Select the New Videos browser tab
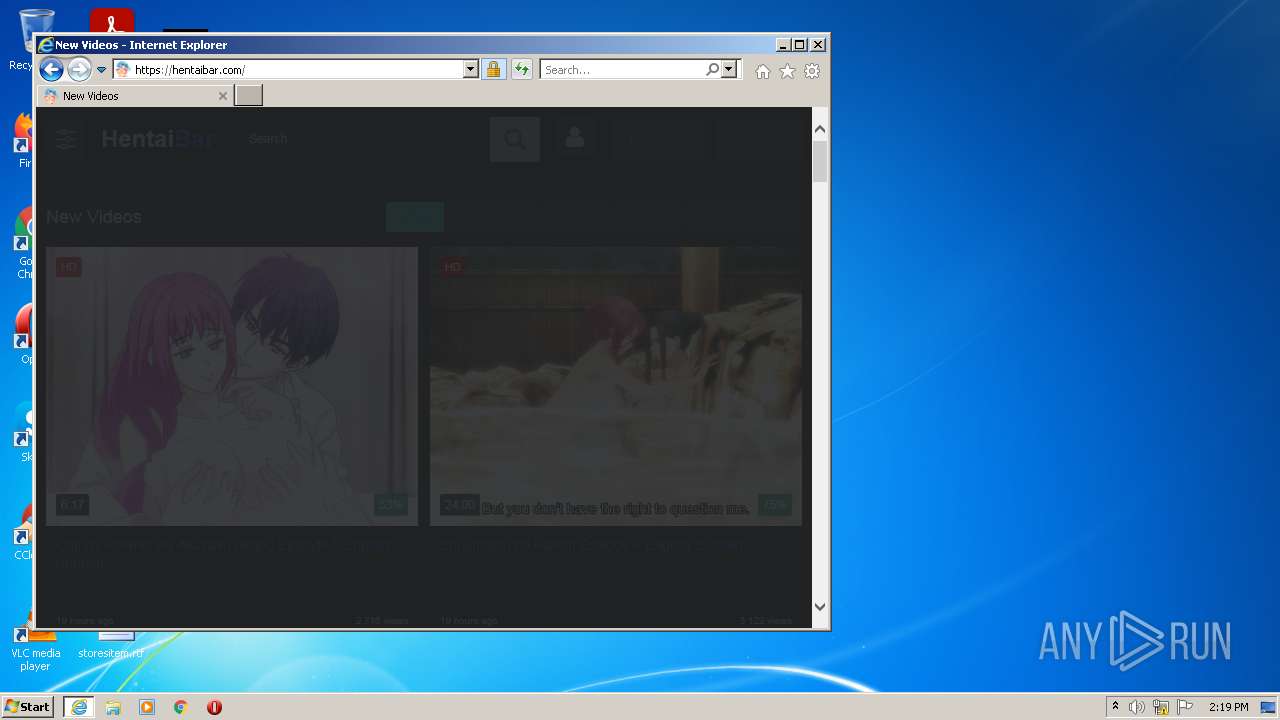This screenshot has height=720, width=1280. point(134,96)
